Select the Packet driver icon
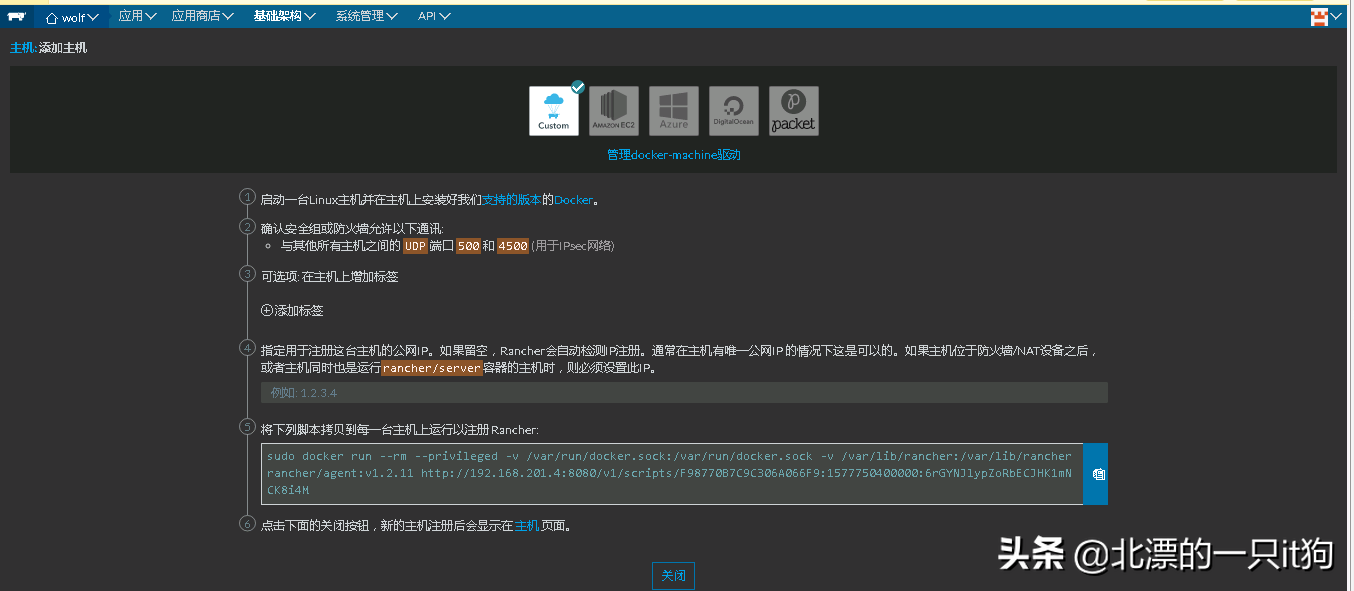1354x591 pixels. click(793, 110)
